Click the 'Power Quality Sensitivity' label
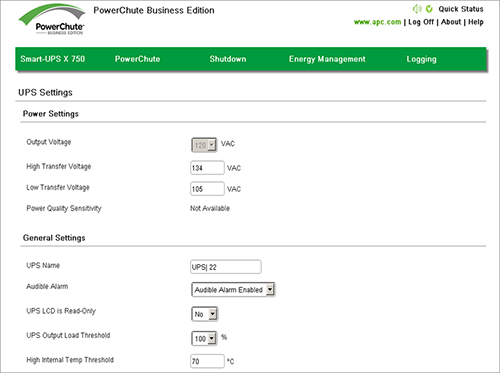 [x=64, y=208]
